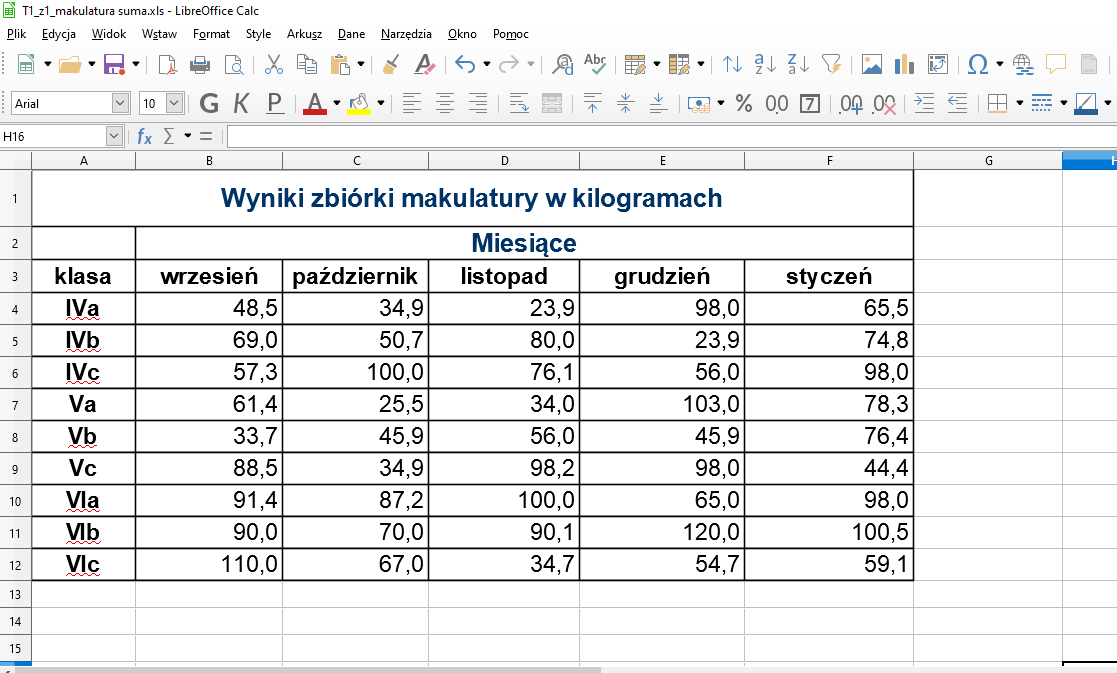
Task: Export directly as PDF icon
Action: 167,65
